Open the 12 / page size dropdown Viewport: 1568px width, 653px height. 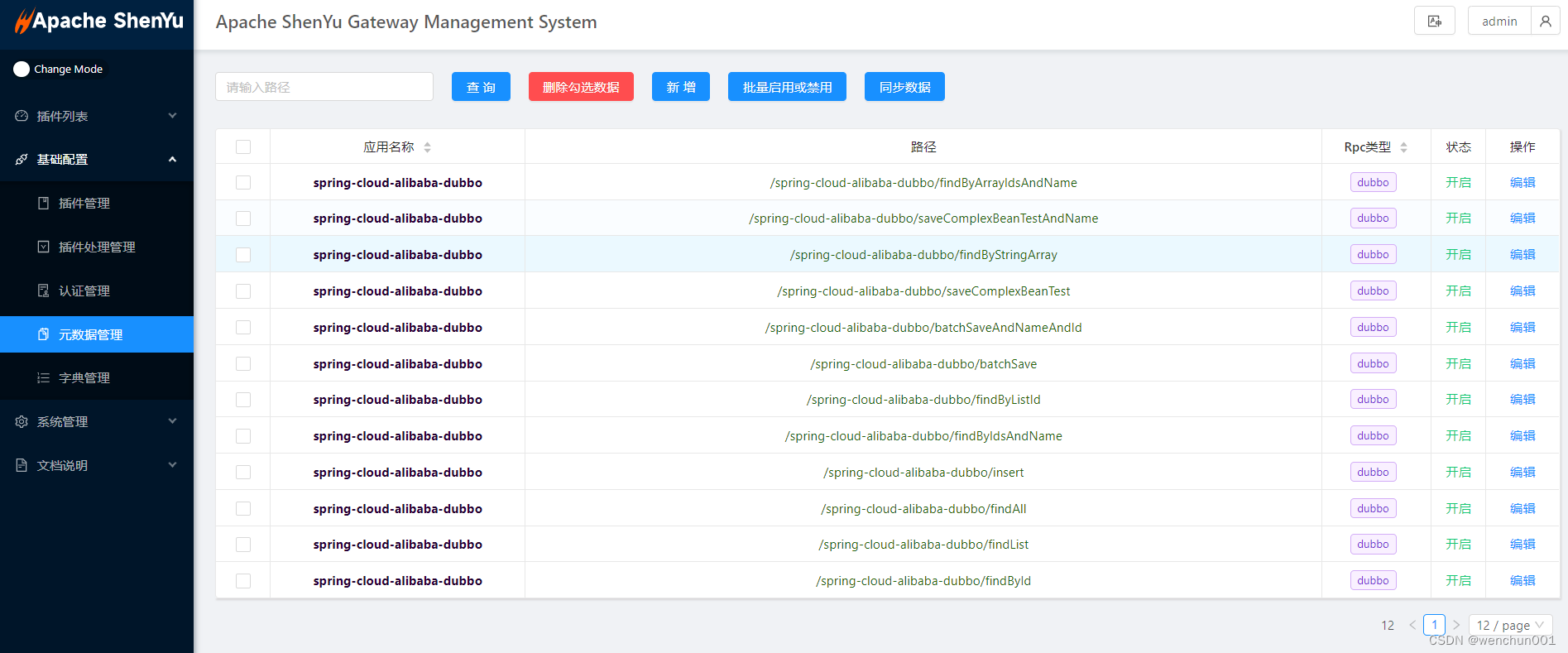(1510, 625)
